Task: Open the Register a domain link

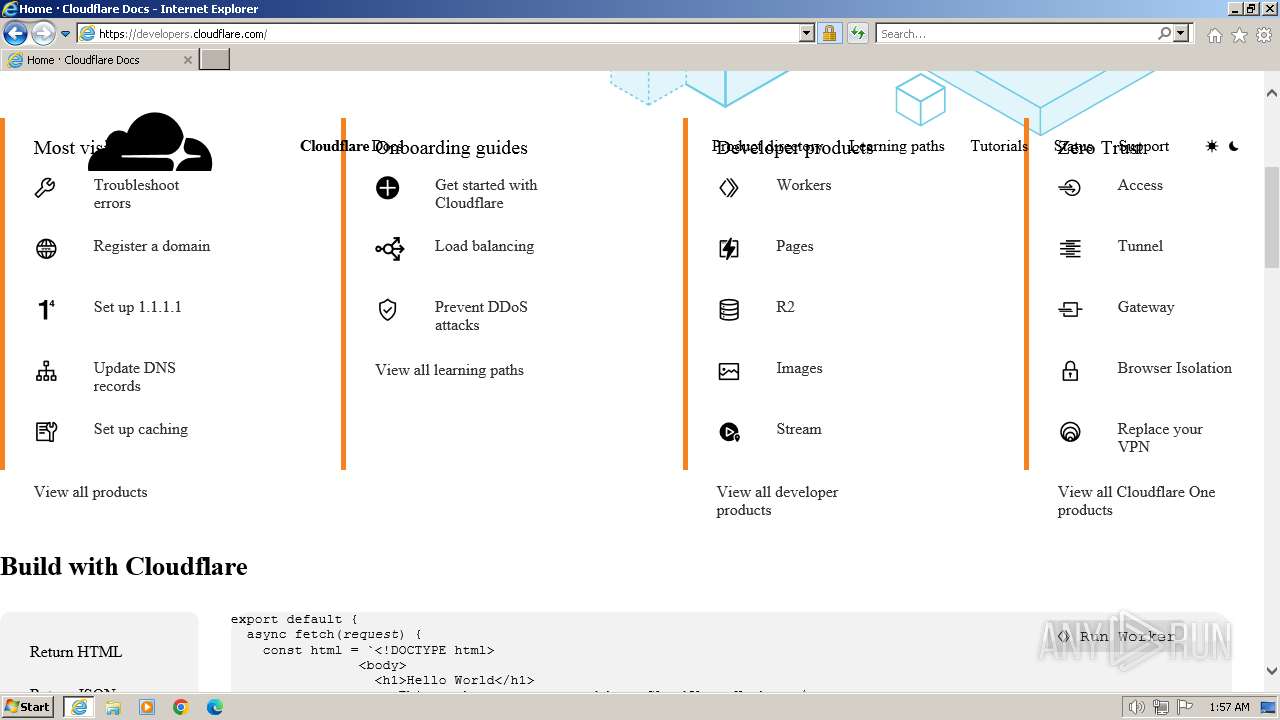Action: pos(152,246)
